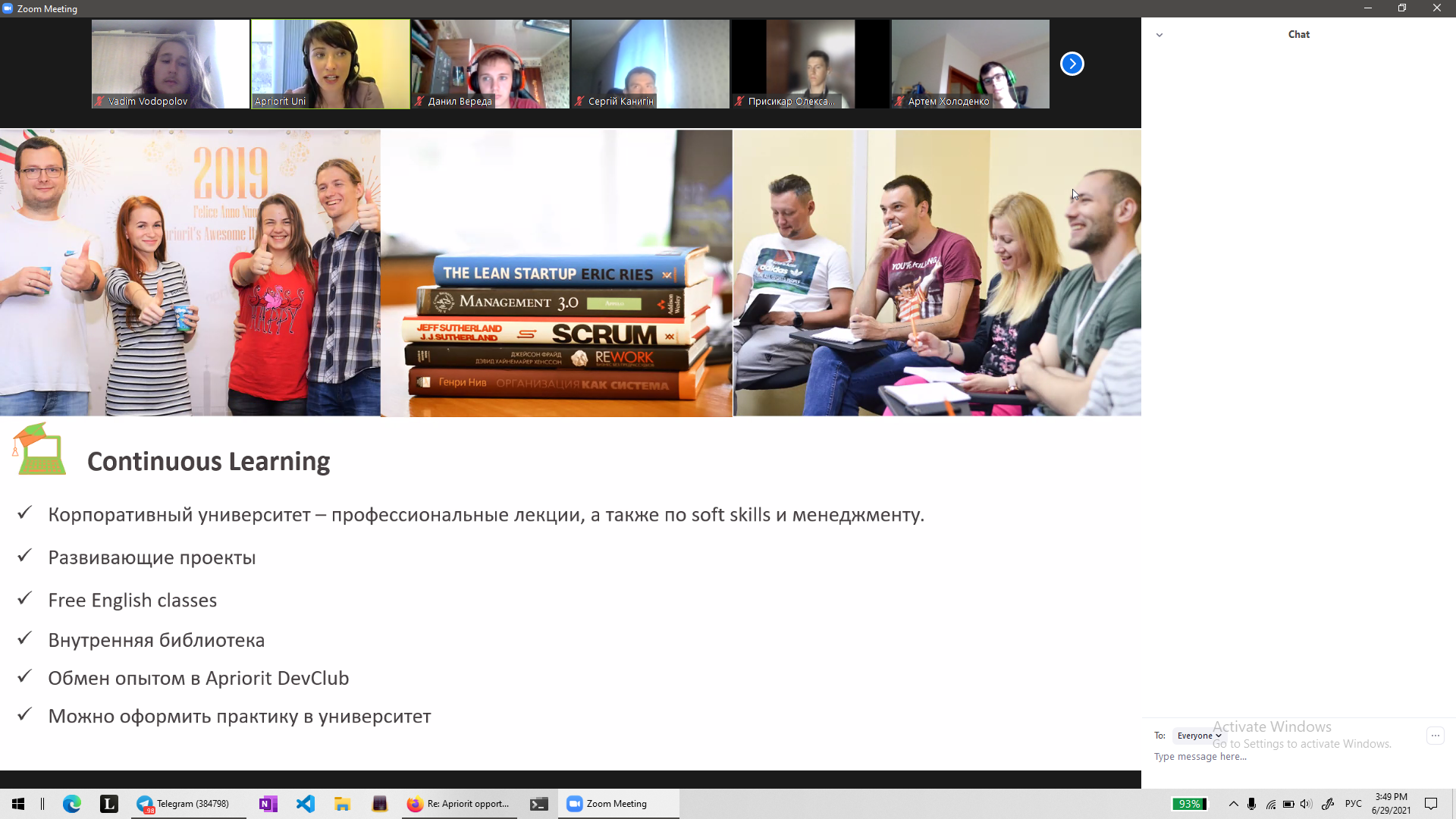
Task: Open chat more options ellipsis
Action: pos(1435,736)
